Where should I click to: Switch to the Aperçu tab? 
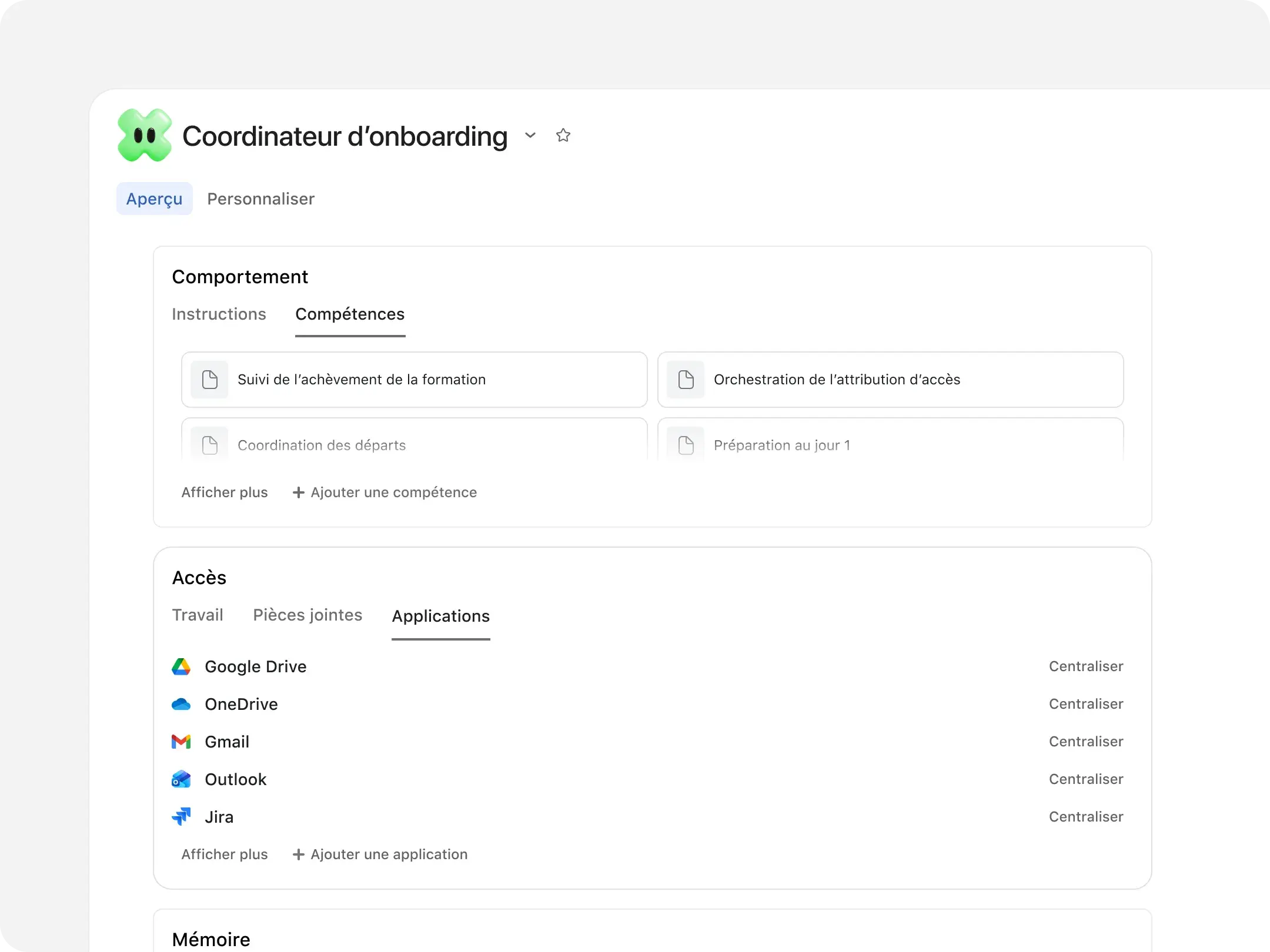pyautogui.click(x=155, y=199)
